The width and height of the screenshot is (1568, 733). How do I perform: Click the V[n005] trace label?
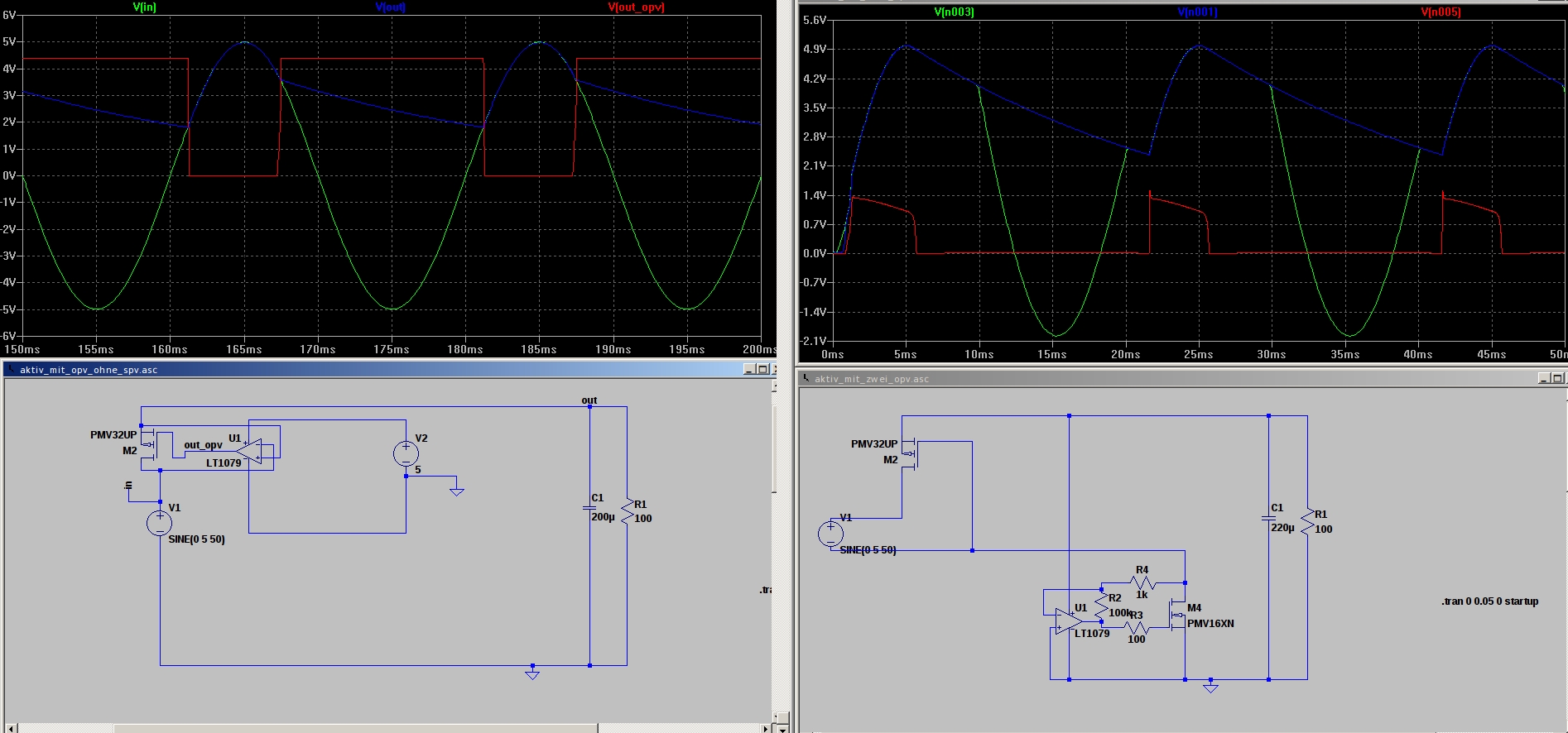coord(1441,12)
